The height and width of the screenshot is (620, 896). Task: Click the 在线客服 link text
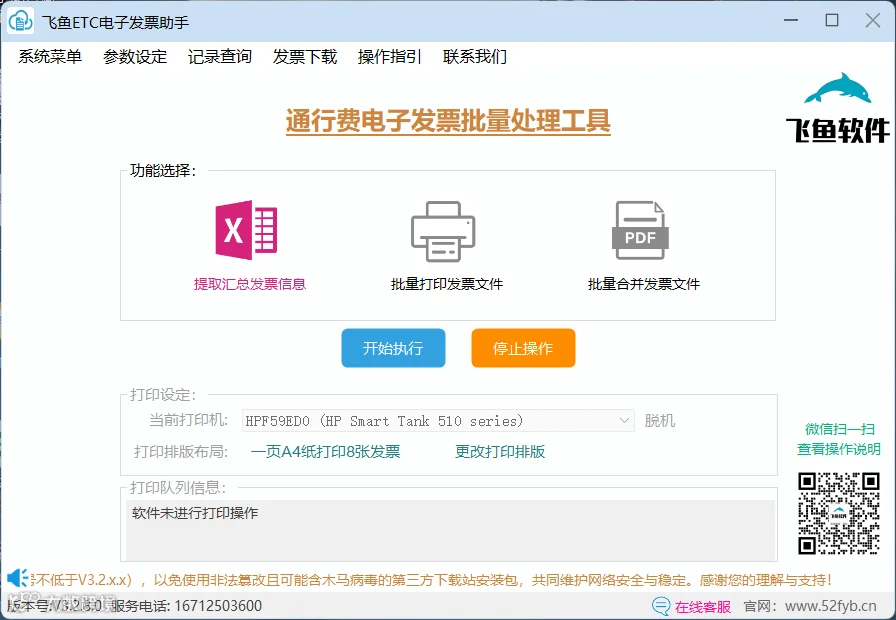click(703, 606)
